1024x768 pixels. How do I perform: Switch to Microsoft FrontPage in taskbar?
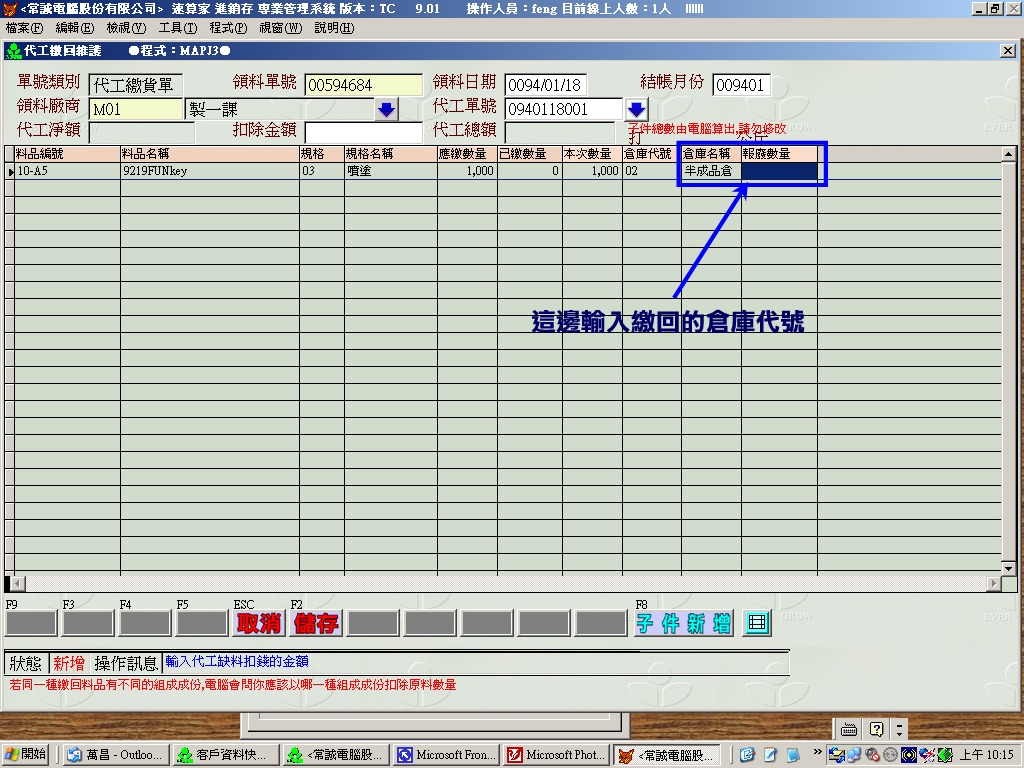coord(445,755)
